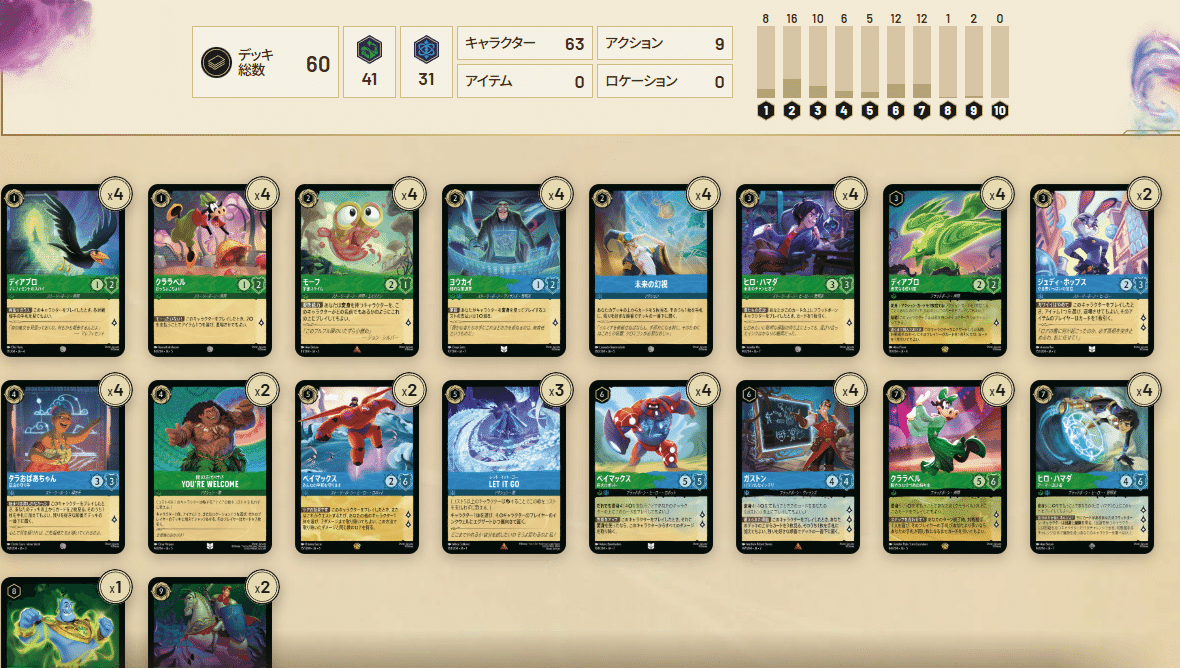
Task: Click the cost 4 hexagon icon
Action: tap(844, 111)
